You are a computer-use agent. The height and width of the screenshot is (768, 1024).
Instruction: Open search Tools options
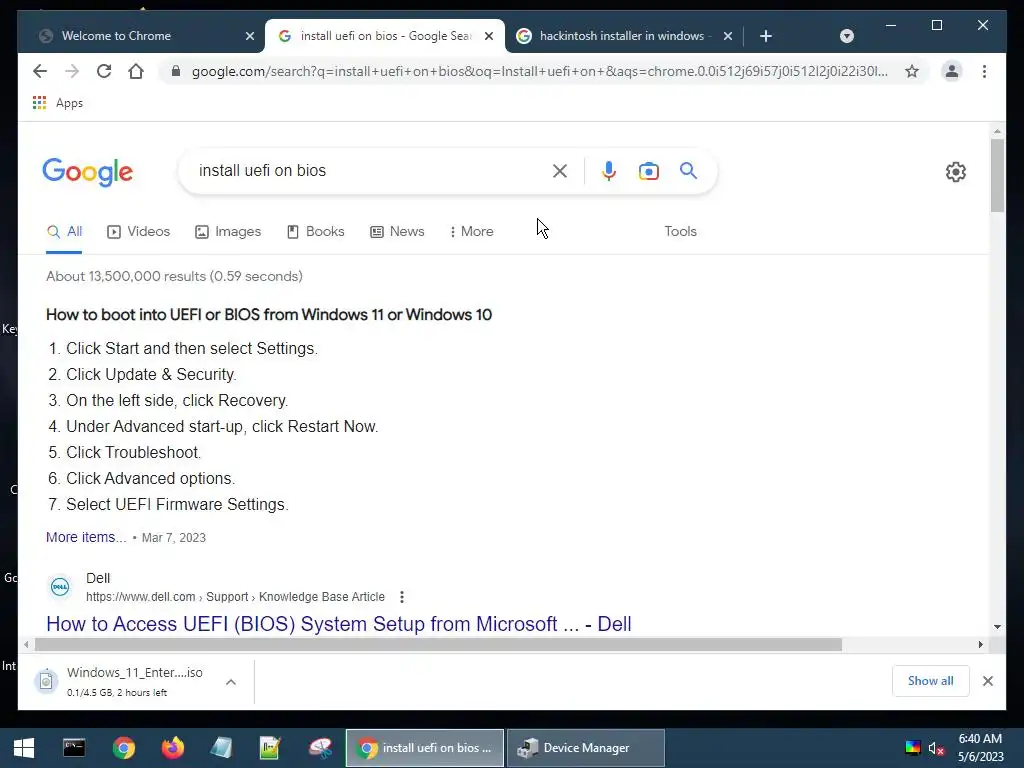coord(680,231)
